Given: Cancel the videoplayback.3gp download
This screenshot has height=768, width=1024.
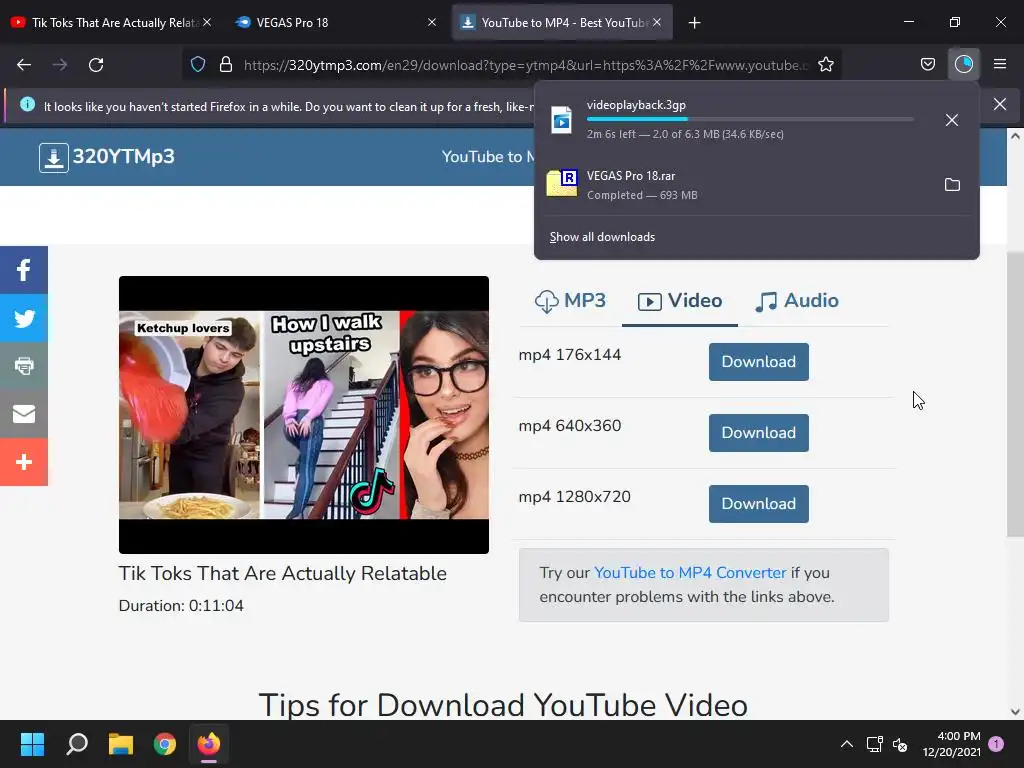Looking at the screenshot, I should (x=952, y=120).
